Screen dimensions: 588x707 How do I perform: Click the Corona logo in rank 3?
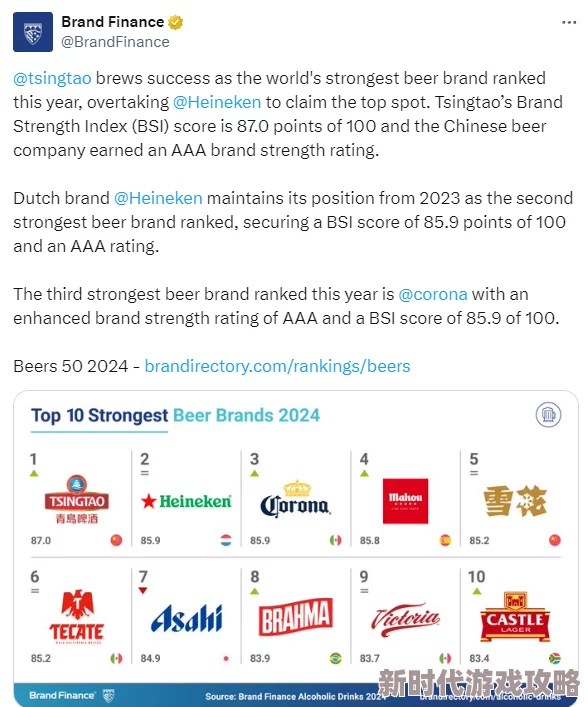click(296, 499)
